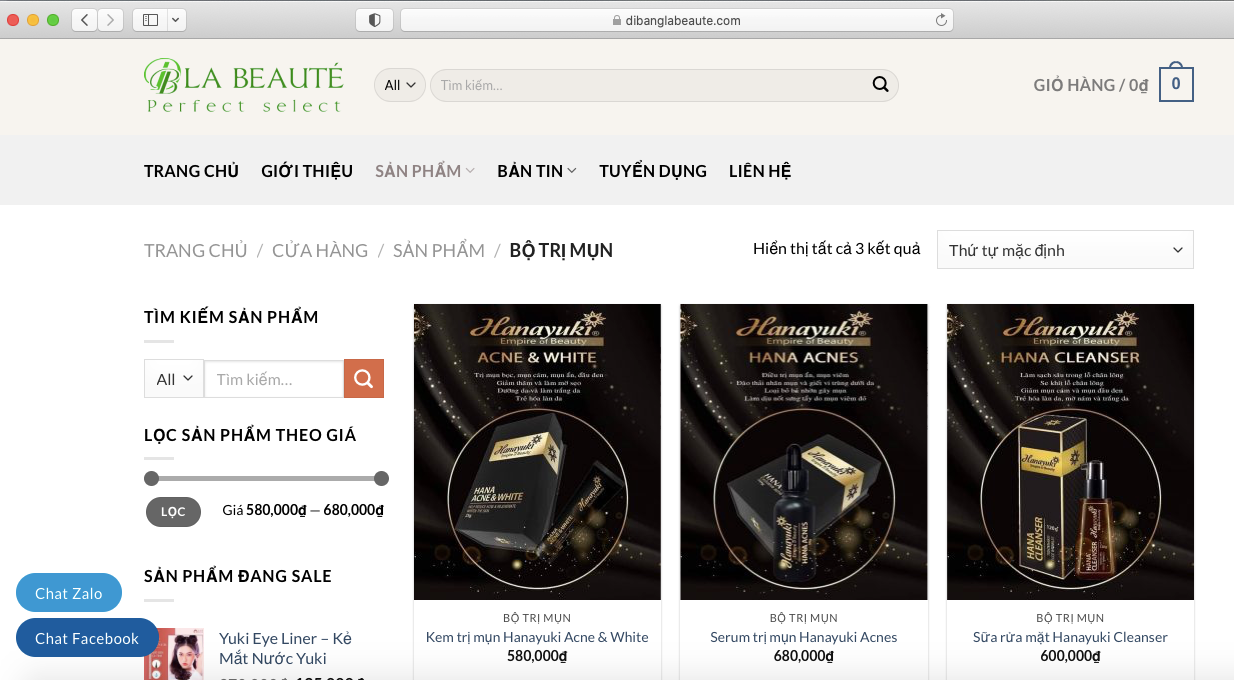1234x680 pixels.
Task: Click the Chat Facebook button
Action: pos(87,638)
